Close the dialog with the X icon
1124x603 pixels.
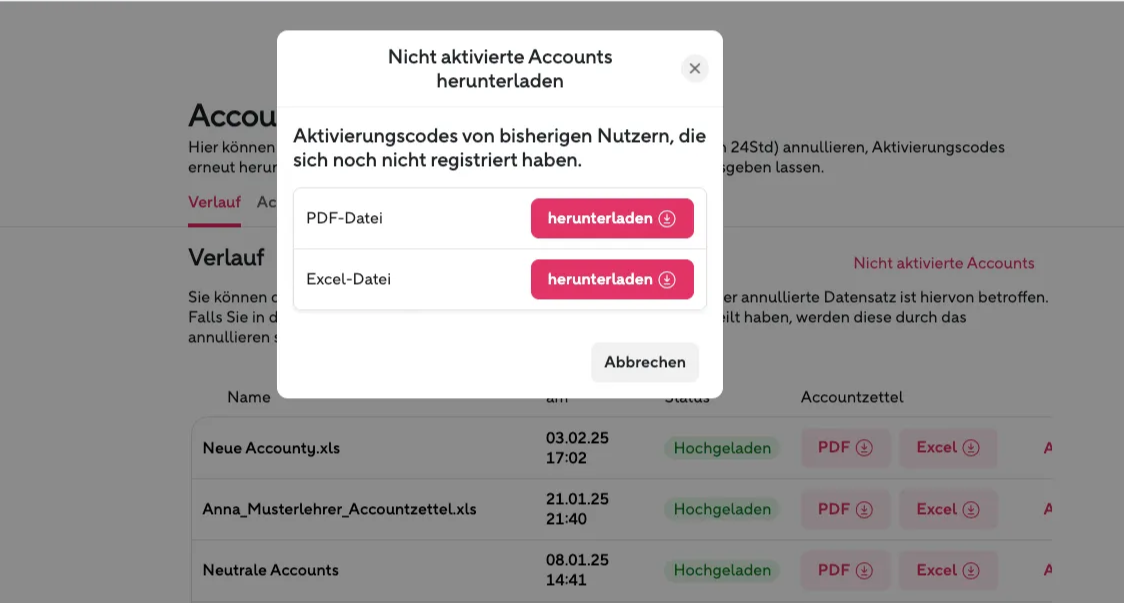tap(694, 69)
